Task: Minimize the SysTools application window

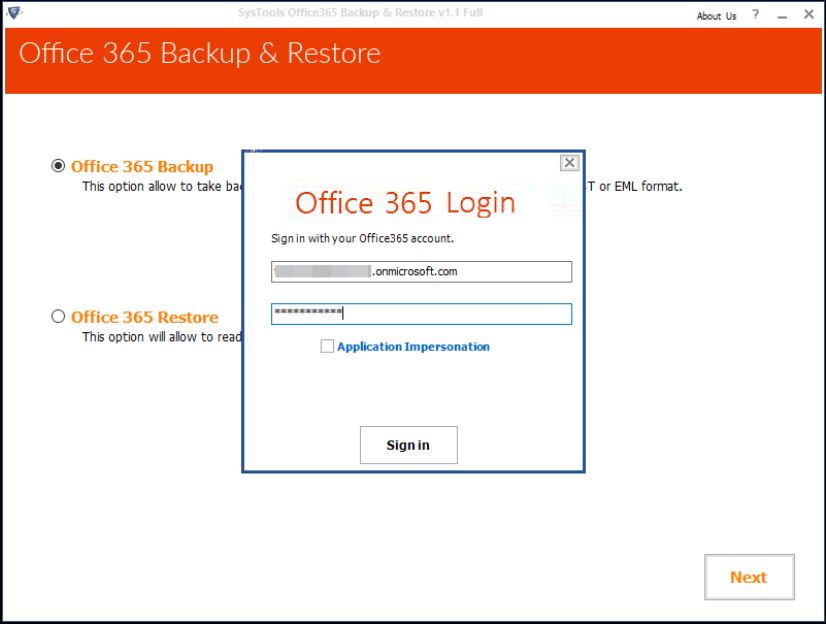Action: pyautogui.click(x=782, y=16)
